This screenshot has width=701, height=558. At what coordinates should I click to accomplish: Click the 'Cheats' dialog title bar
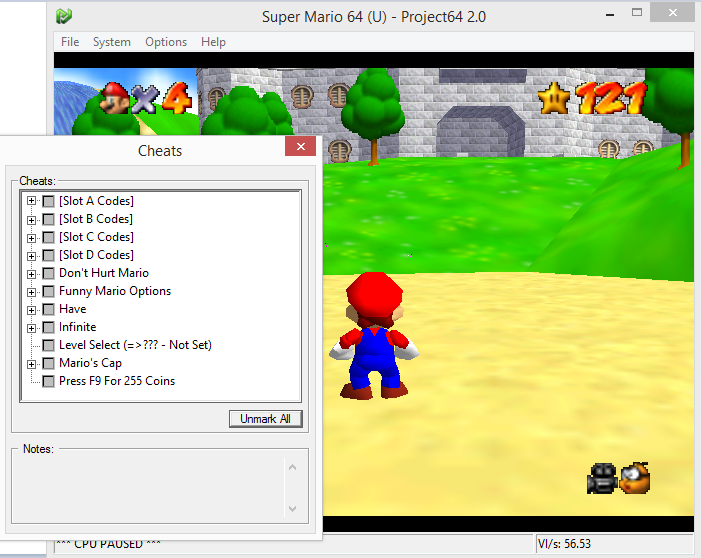coord(160,151)
